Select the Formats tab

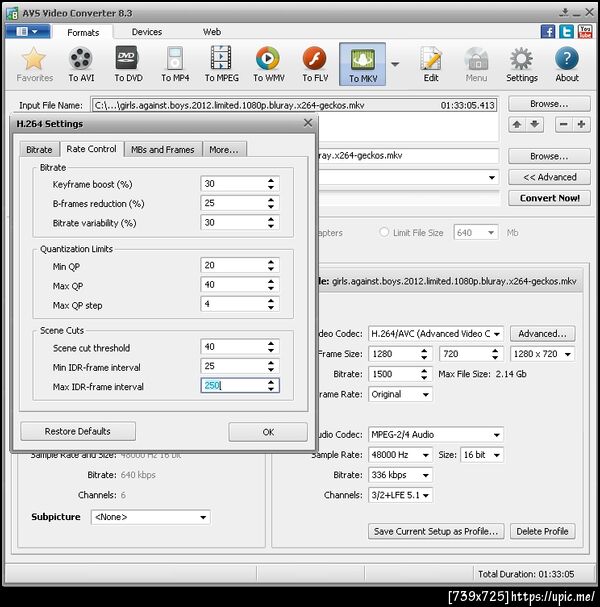[83, 33]
